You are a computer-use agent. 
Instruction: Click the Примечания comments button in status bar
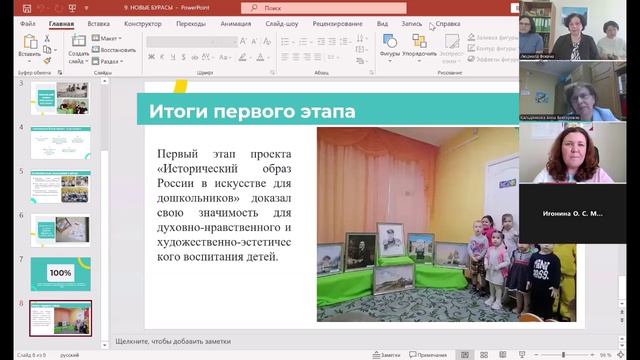point(428,355)
